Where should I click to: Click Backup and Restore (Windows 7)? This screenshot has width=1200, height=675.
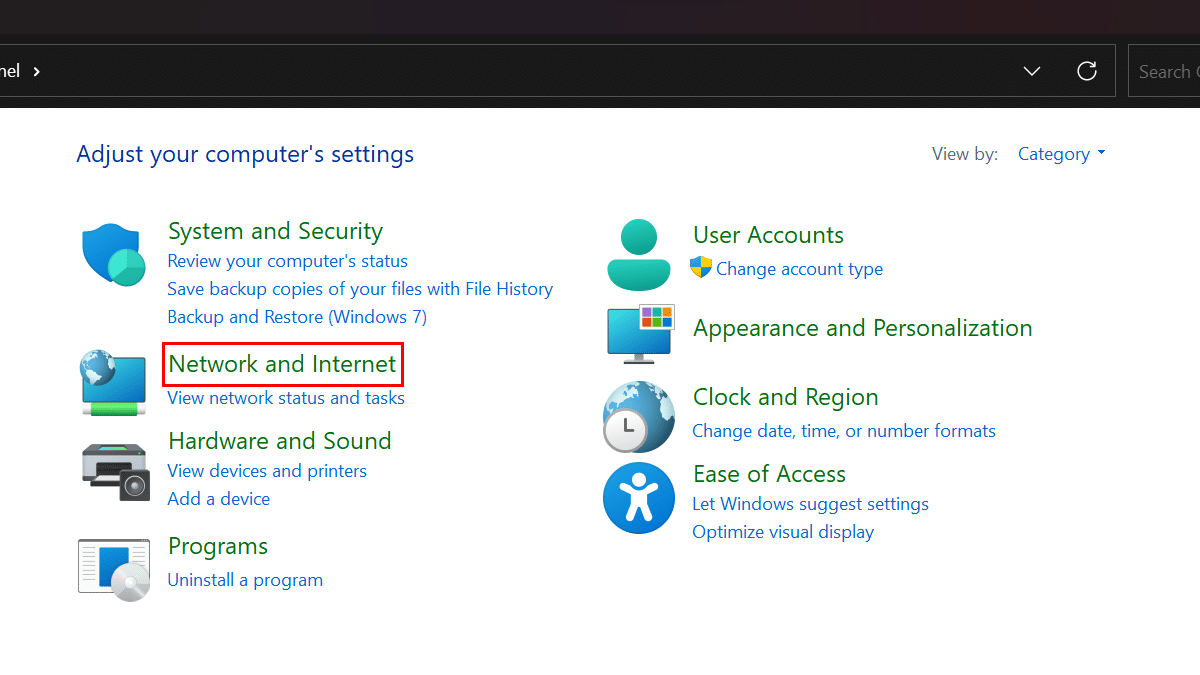tap(297, 317)
